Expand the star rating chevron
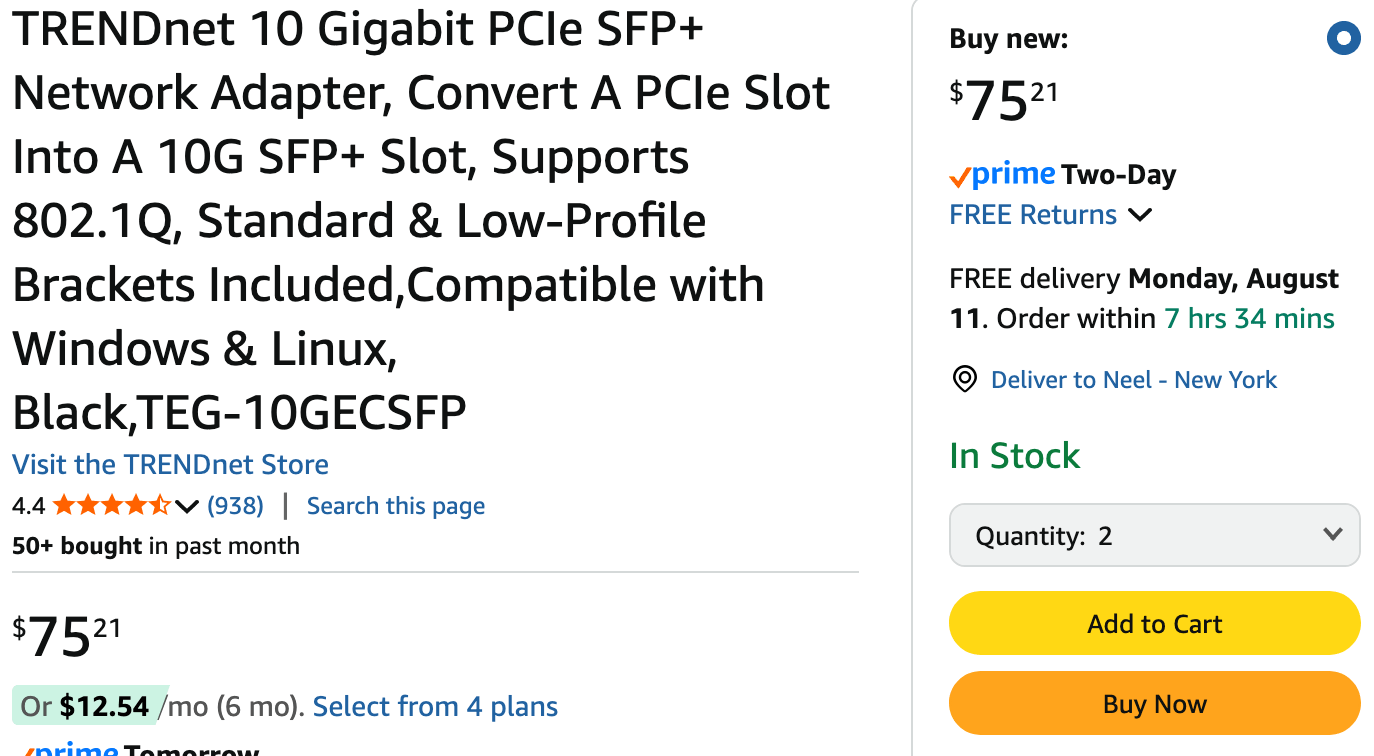 tap(187, 507)
